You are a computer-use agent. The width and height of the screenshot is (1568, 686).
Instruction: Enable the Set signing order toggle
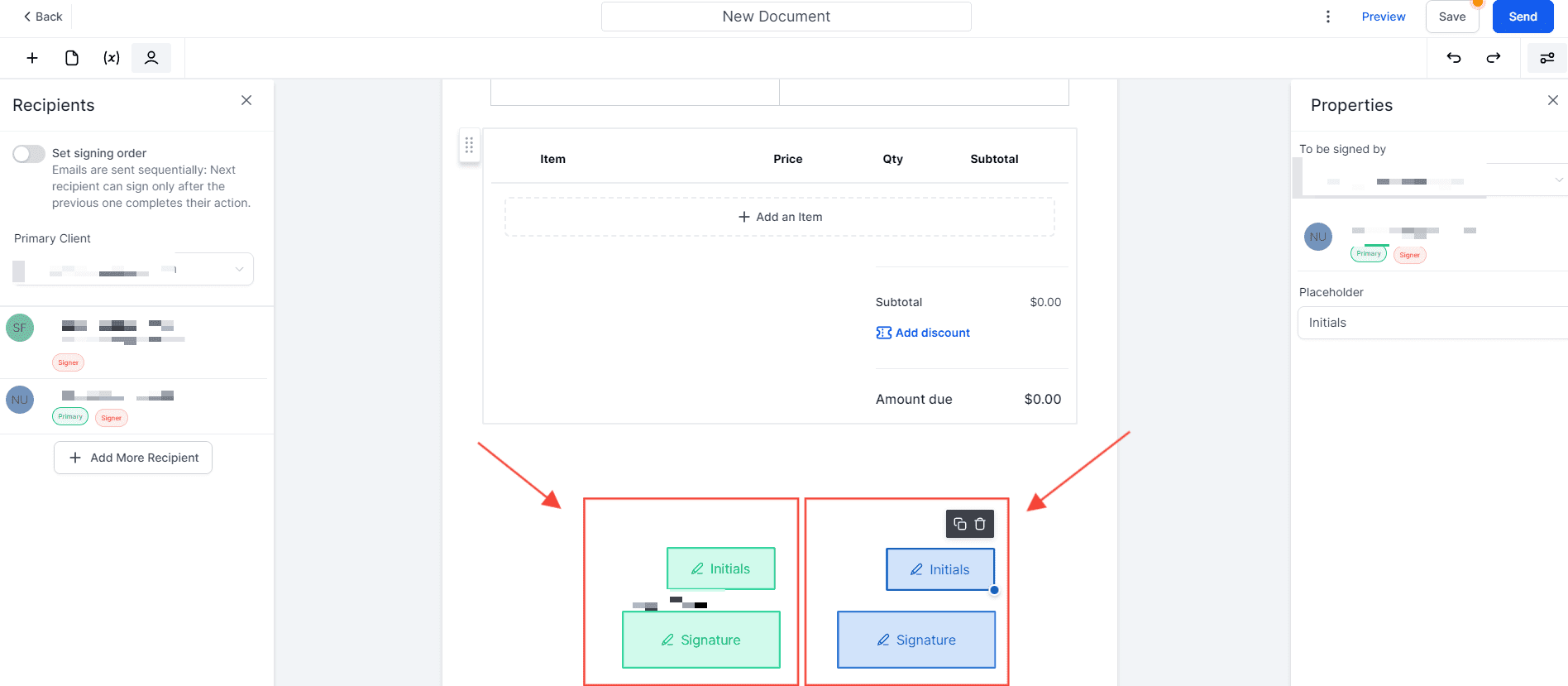tap(29, 154)
